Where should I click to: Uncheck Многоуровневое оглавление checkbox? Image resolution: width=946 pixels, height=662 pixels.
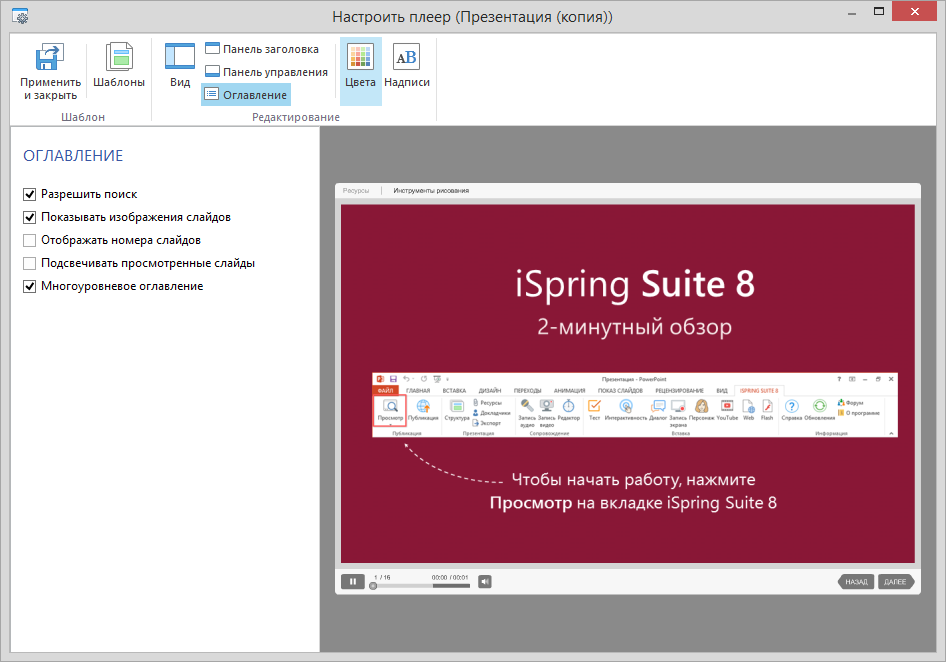[30, 286]
